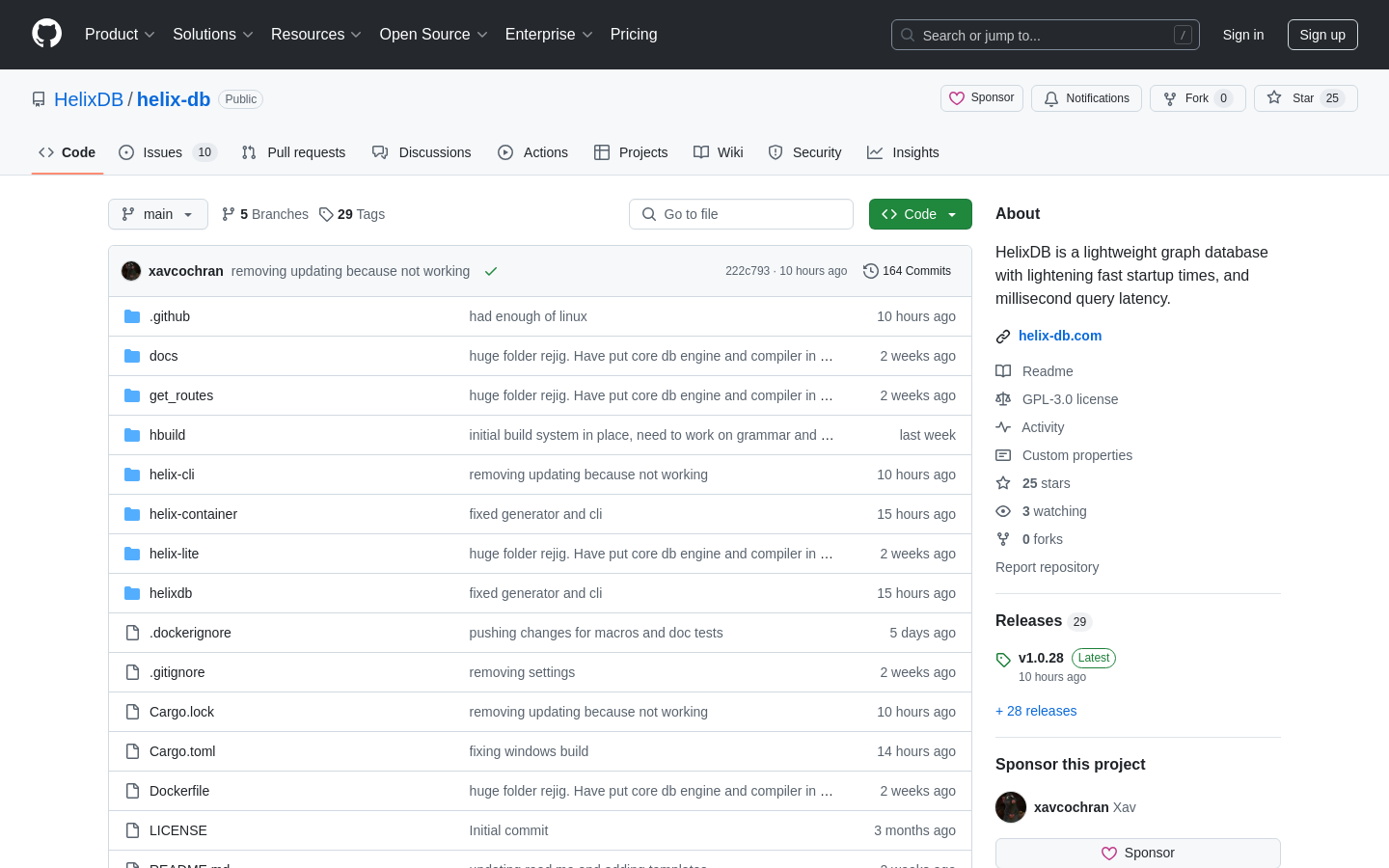Click the xavcochran avatar in the commit bar
Screen dimensions: 1389x868
point(131,271)
